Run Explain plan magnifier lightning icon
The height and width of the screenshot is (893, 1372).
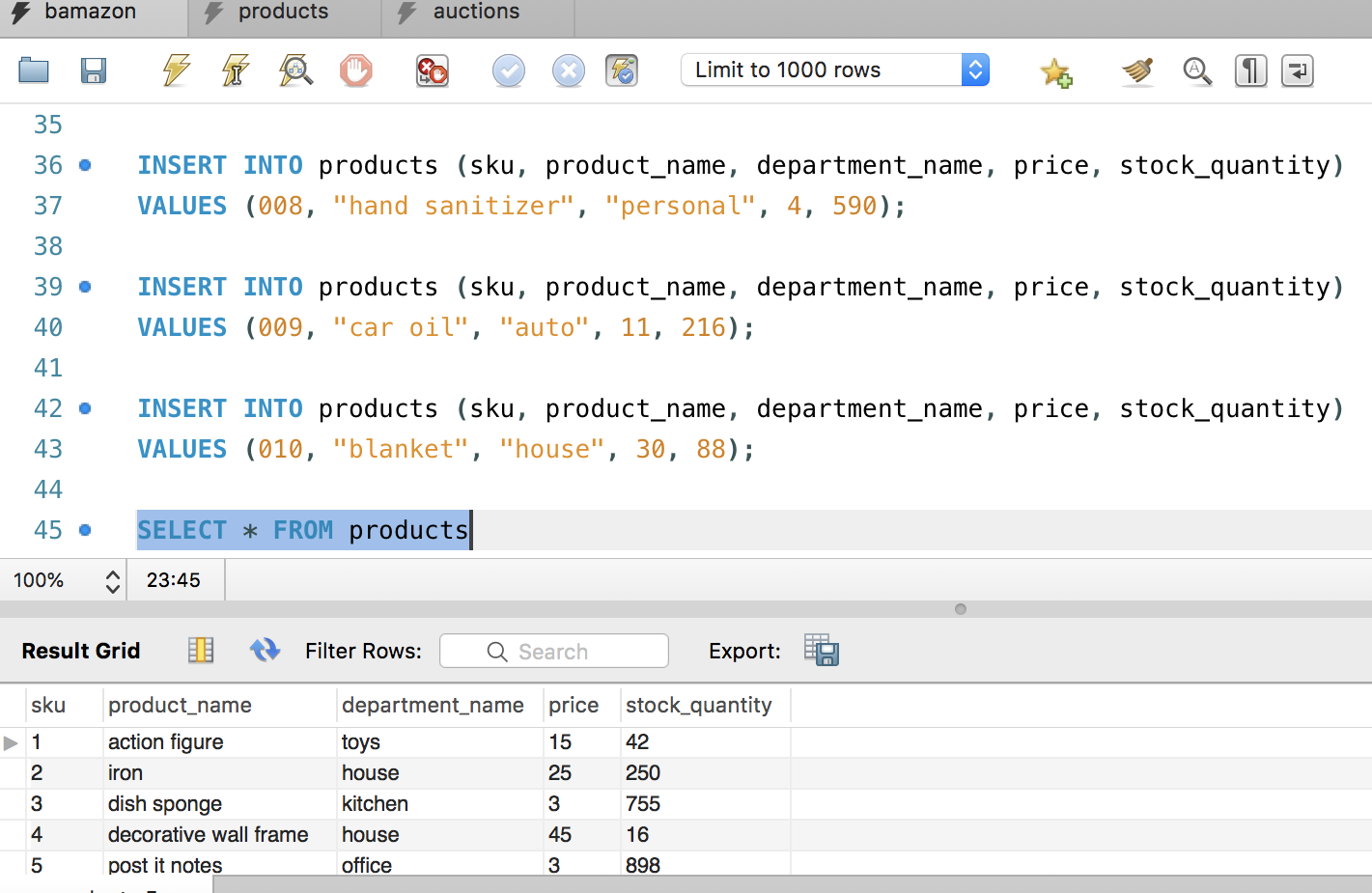click(x=295, y=70)
